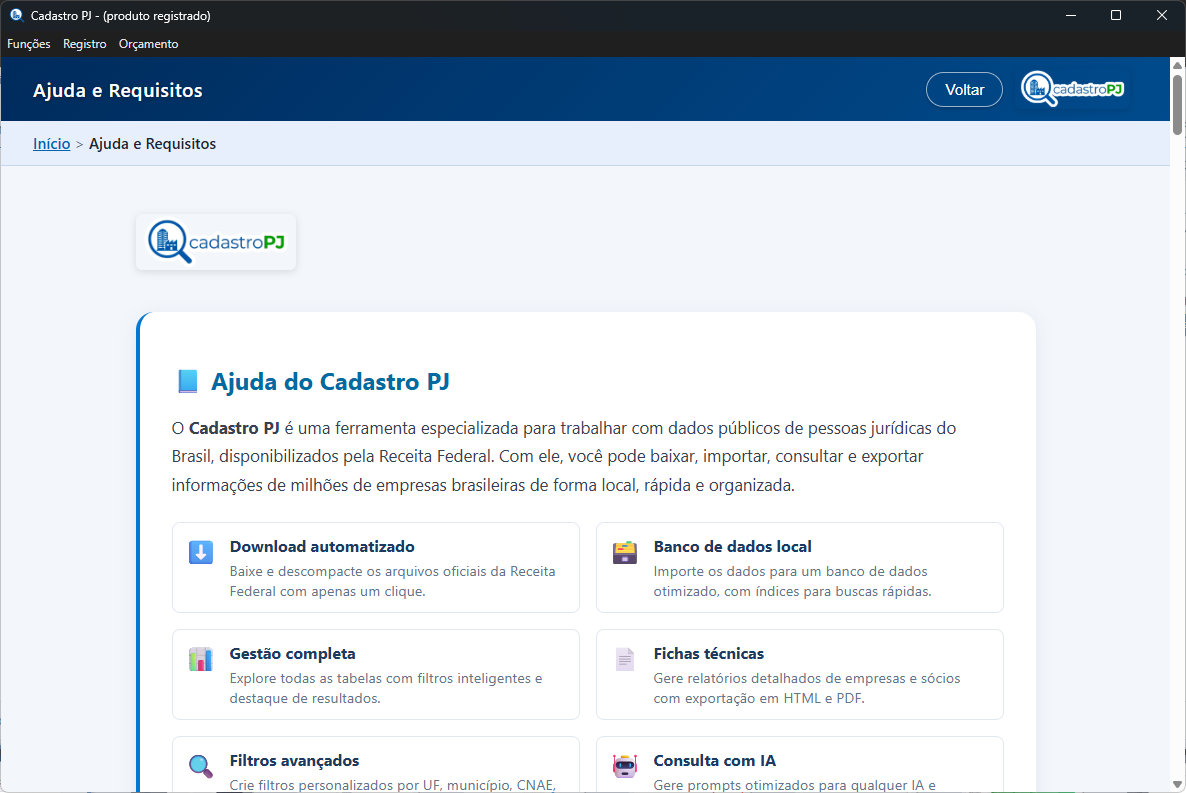This screenshot has height=793, width=1186.
Task: Click the app icon in title bar
Action: tap(16, 15)
